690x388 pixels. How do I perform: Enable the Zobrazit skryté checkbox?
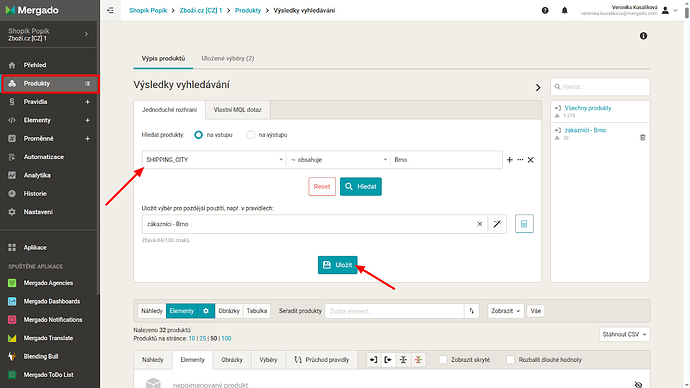click(443, 360)
